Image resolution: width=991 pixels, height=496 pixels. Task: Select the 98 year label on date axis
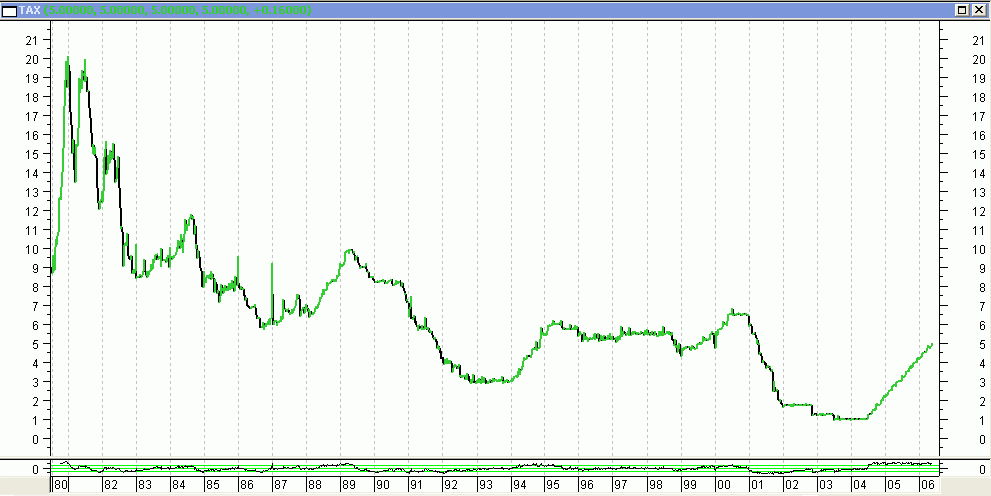655,485
